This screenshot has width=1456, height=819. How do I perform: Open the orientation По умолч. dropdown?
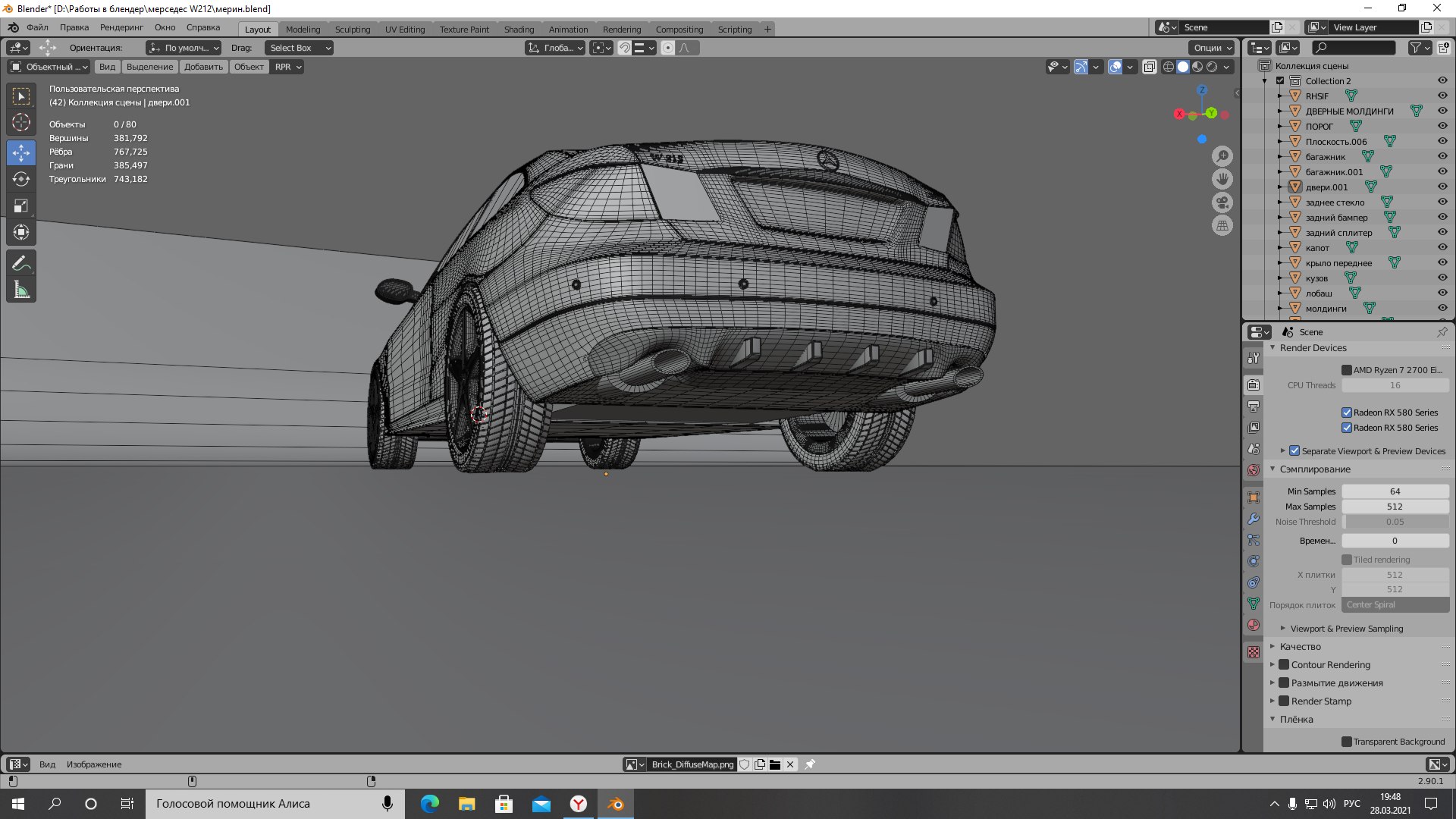tap(184, 48)
